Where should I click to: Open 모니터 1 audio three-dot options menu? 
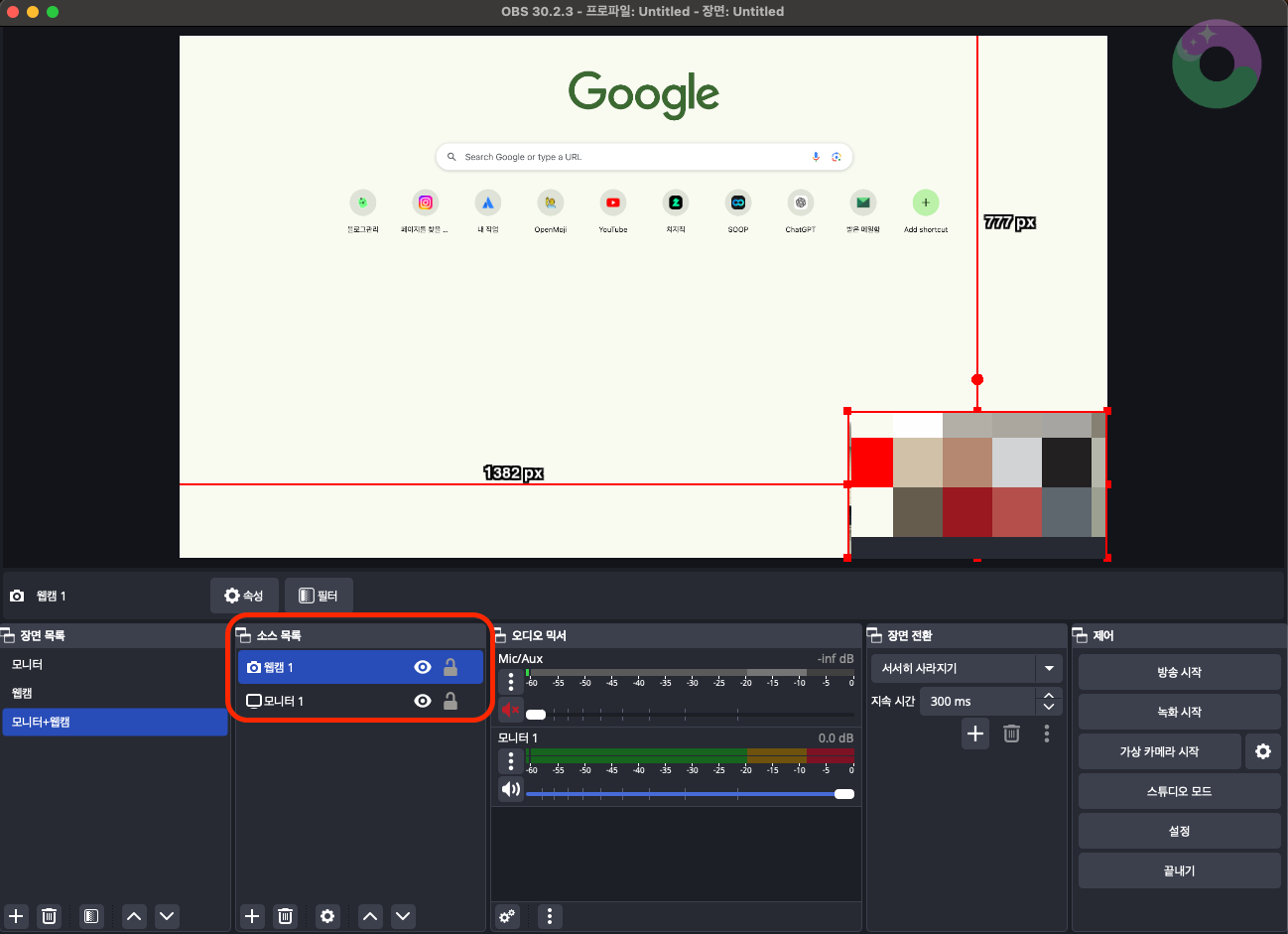(x=511, y=761)
